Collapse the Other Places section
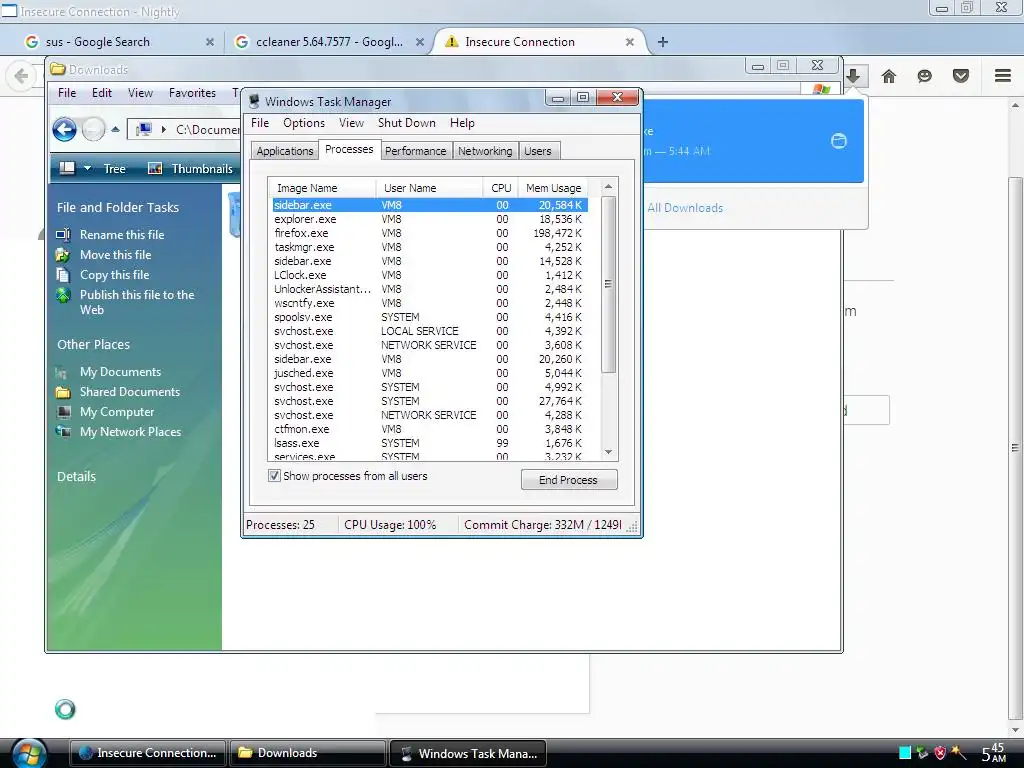1024x768 pixels. click(93, 345)
